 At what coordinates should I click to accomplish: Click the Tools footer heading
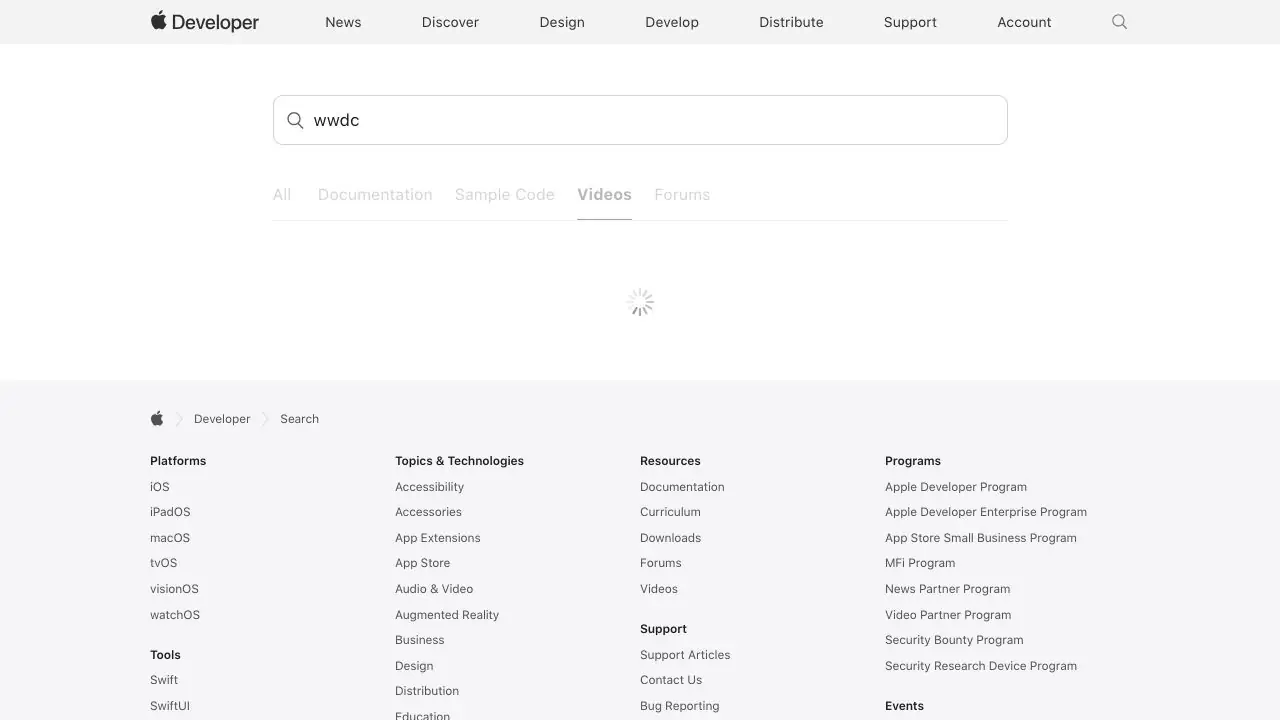pyautogui.click(x=165, y=655)
